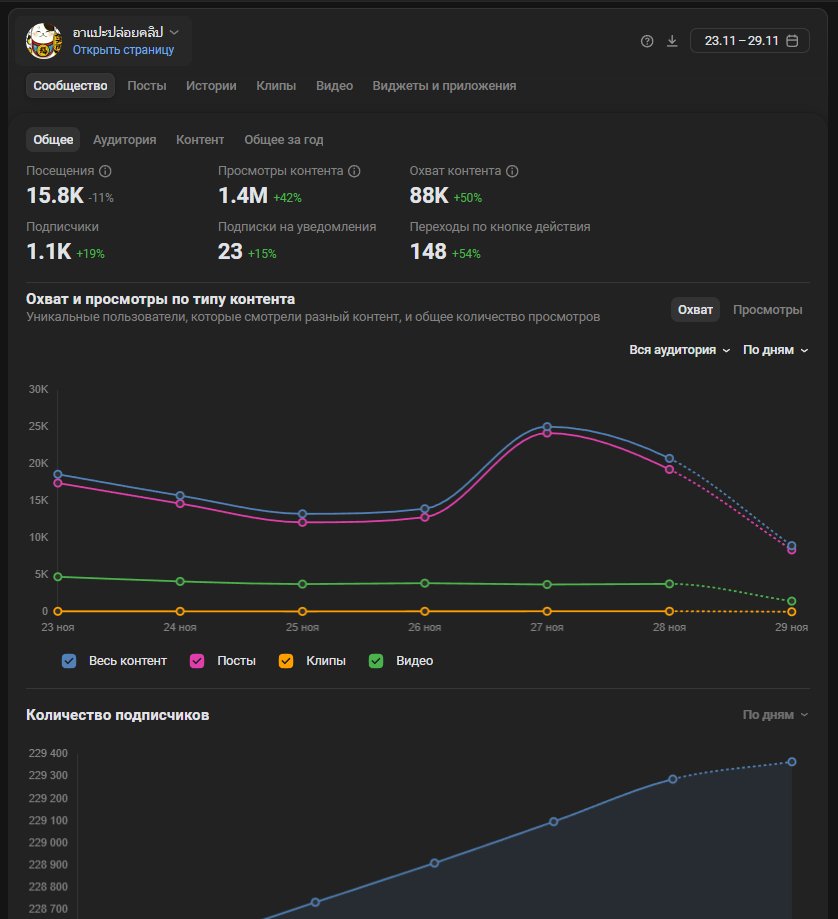This screenshot has height=919, width=838.
Task: Uncheck the Весь контент legend checkbox
Action: click(x=69, y=661)
